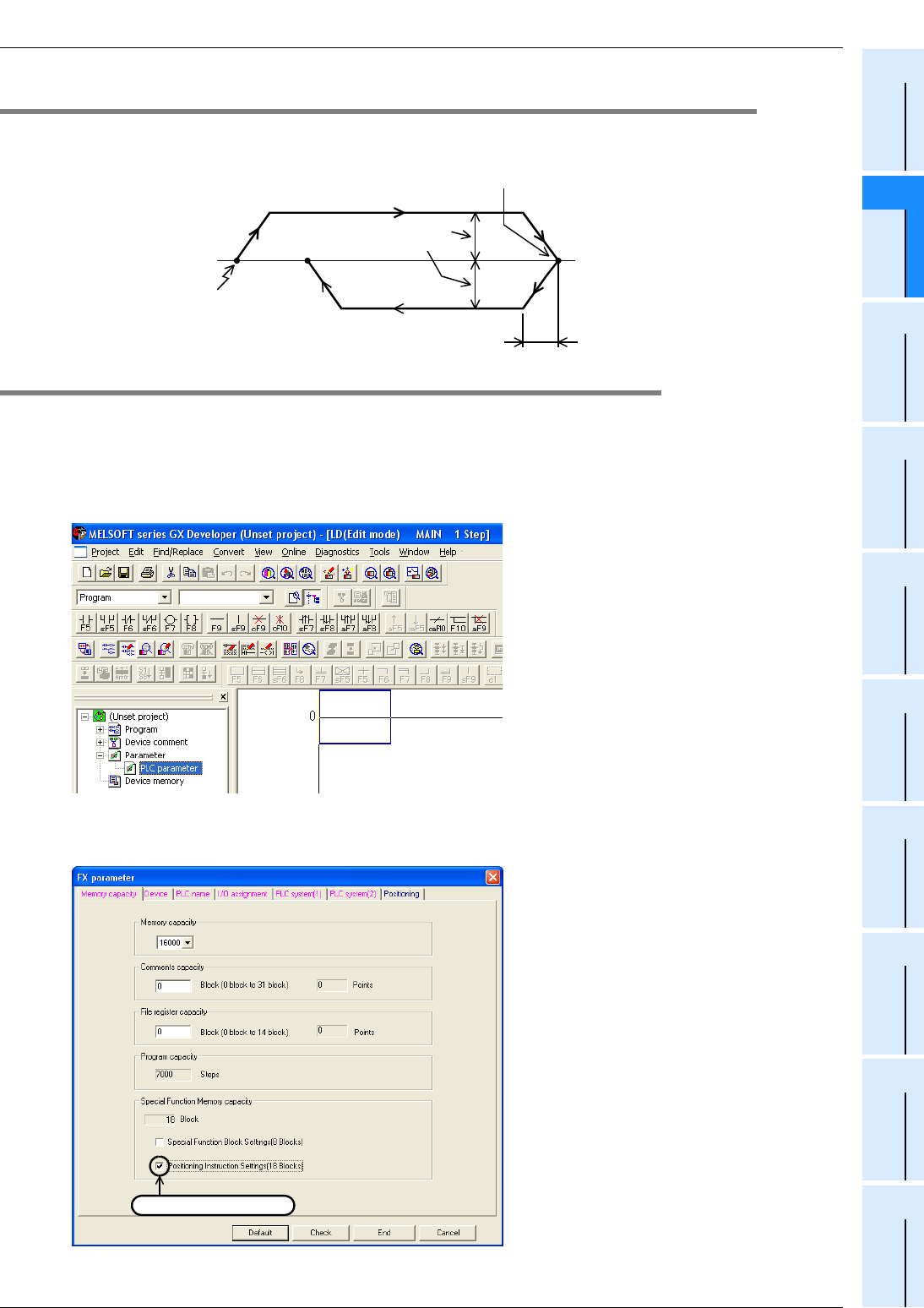This screenshot has height=1308, width=924.
Task: Open the Edit menu
Action: (136, 552)
